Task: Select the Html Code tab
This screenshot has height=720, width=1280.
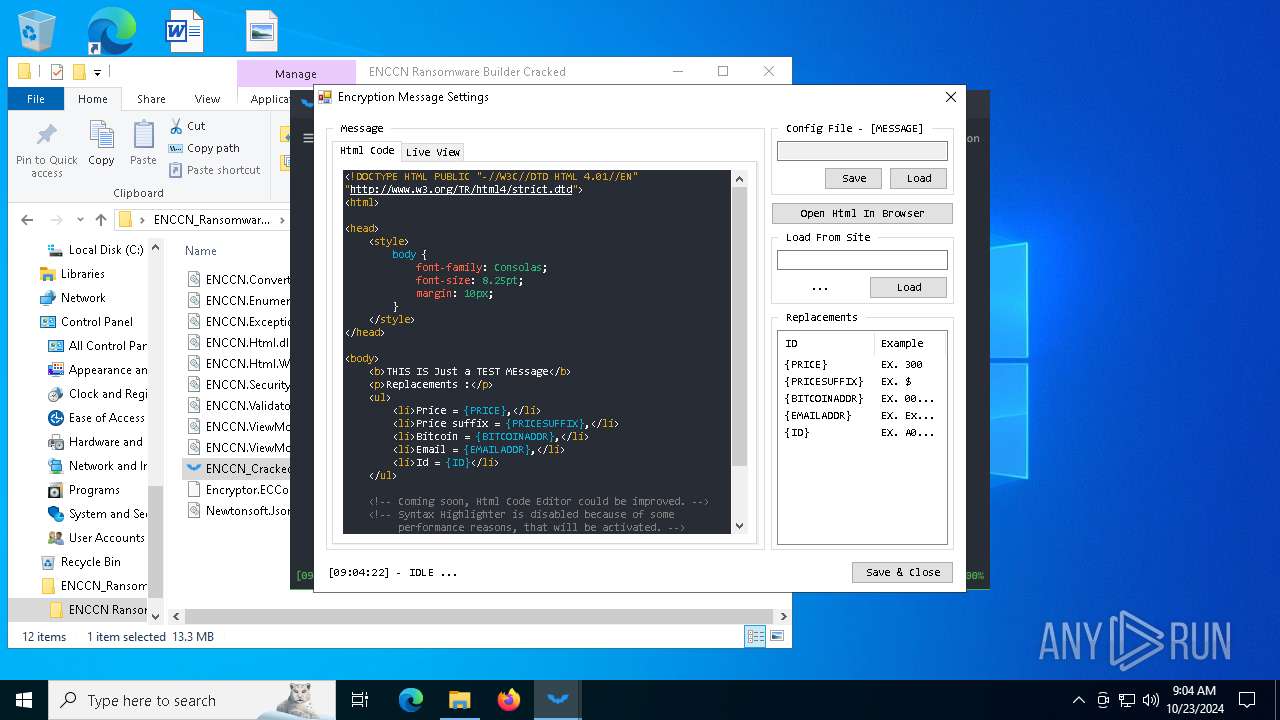Action: point(367,151)
